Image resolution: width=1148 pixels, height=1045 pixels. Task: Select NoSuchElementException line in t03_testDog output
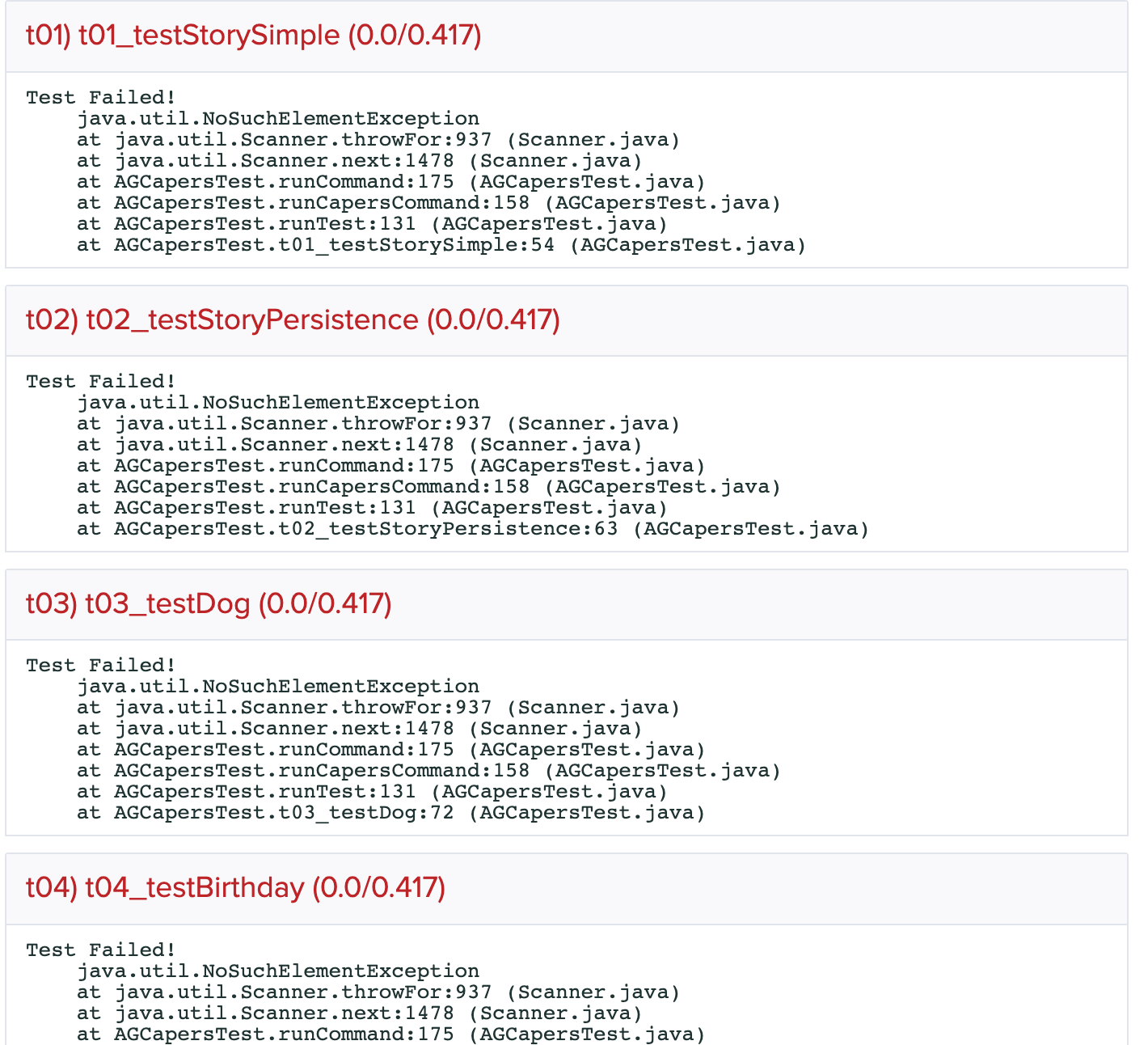tap(278, 687)
